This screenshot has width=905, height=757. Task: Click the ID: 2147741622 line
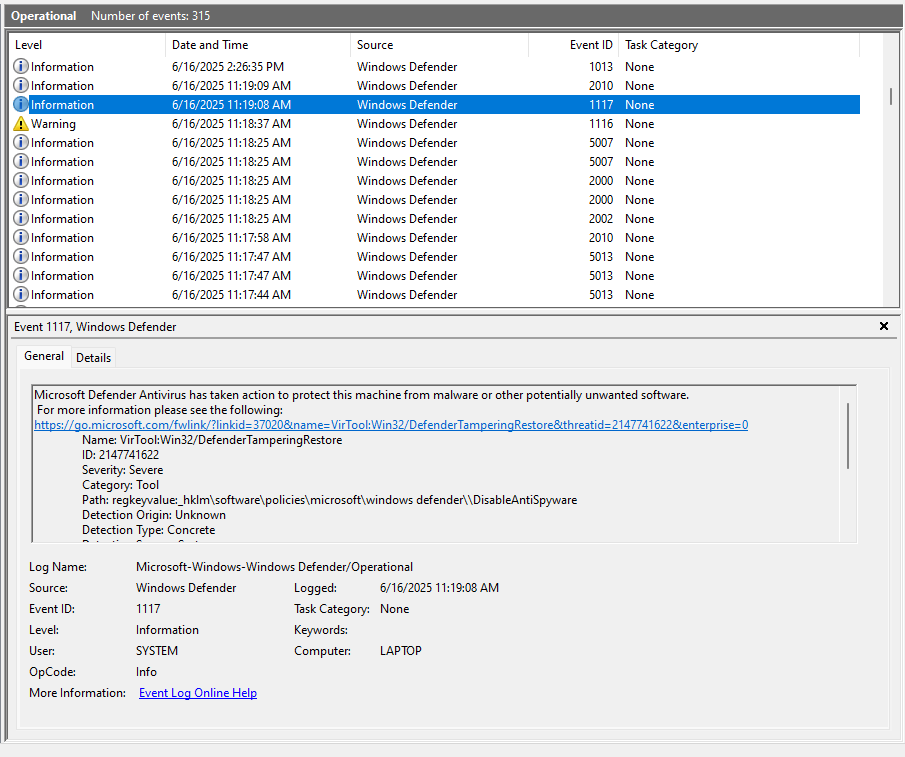click(x=120, y=455)
